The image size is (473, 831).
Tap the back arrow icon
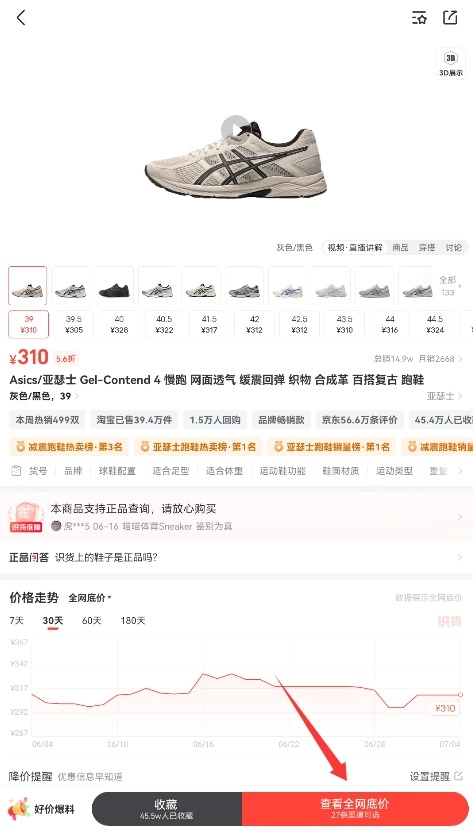click(21, 17)
